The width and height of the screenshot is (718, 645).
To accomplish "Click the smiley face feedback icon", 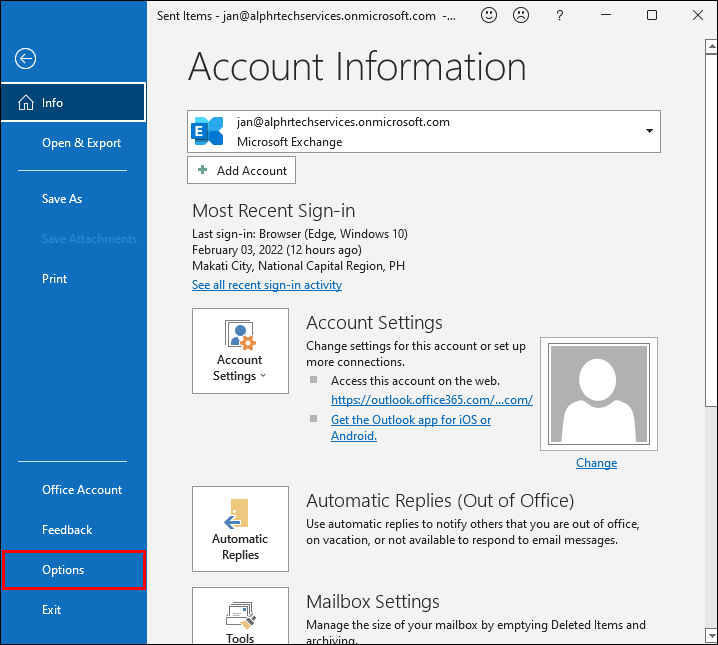I will (489, 16).
